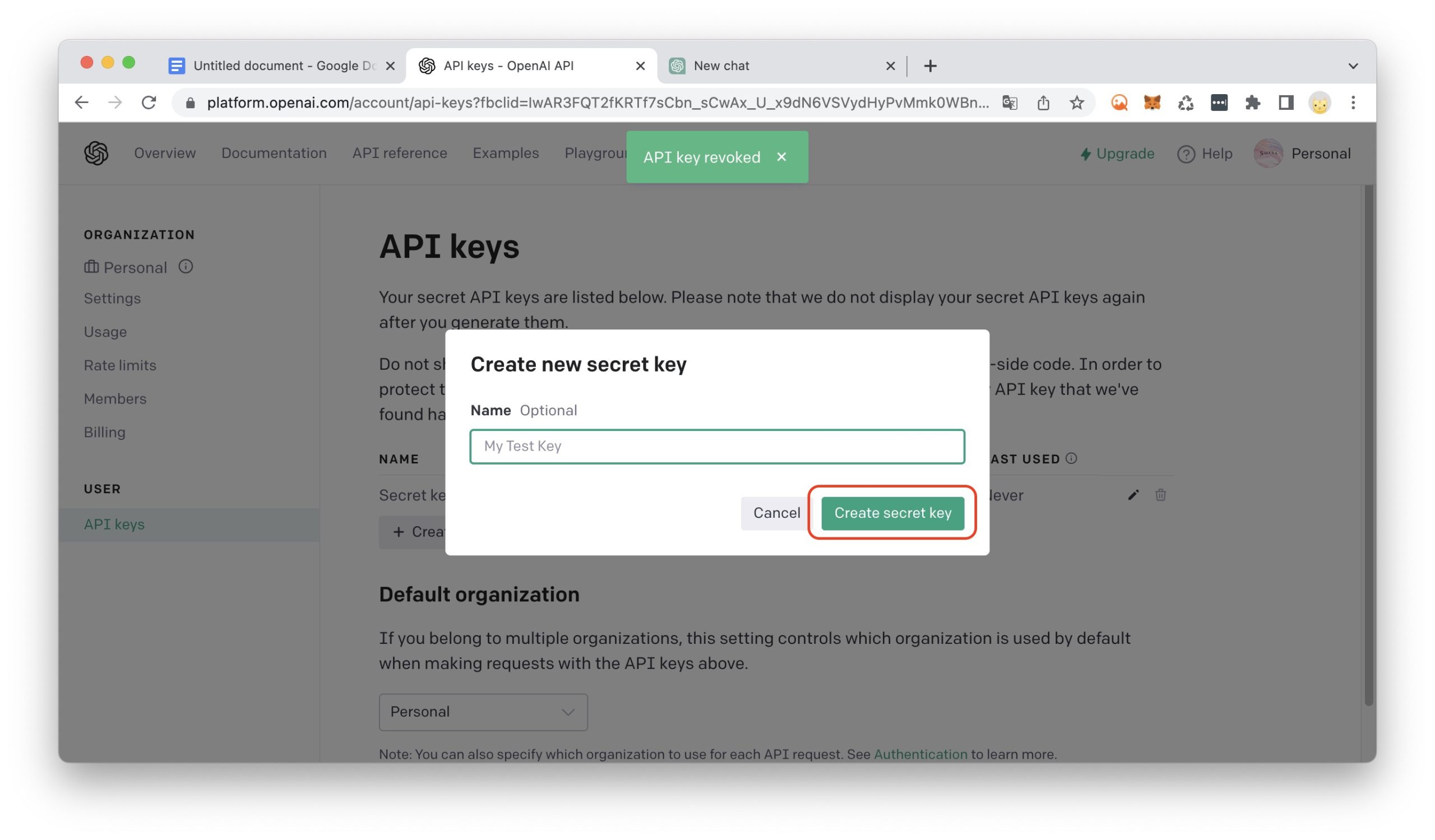Click the MetaMask fox extension icon
The height and width of the screenshot is (840, 1435).
click(1152, 103)
